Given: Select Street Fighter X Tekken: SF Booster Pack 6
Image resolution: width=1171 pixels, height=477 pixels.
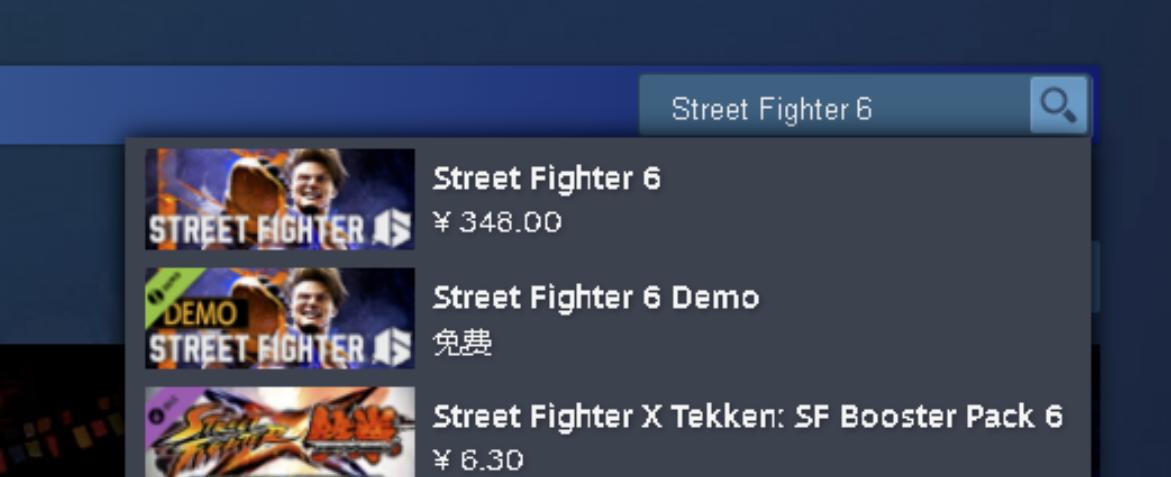Looking at the screenshot, I should point(748,417).
